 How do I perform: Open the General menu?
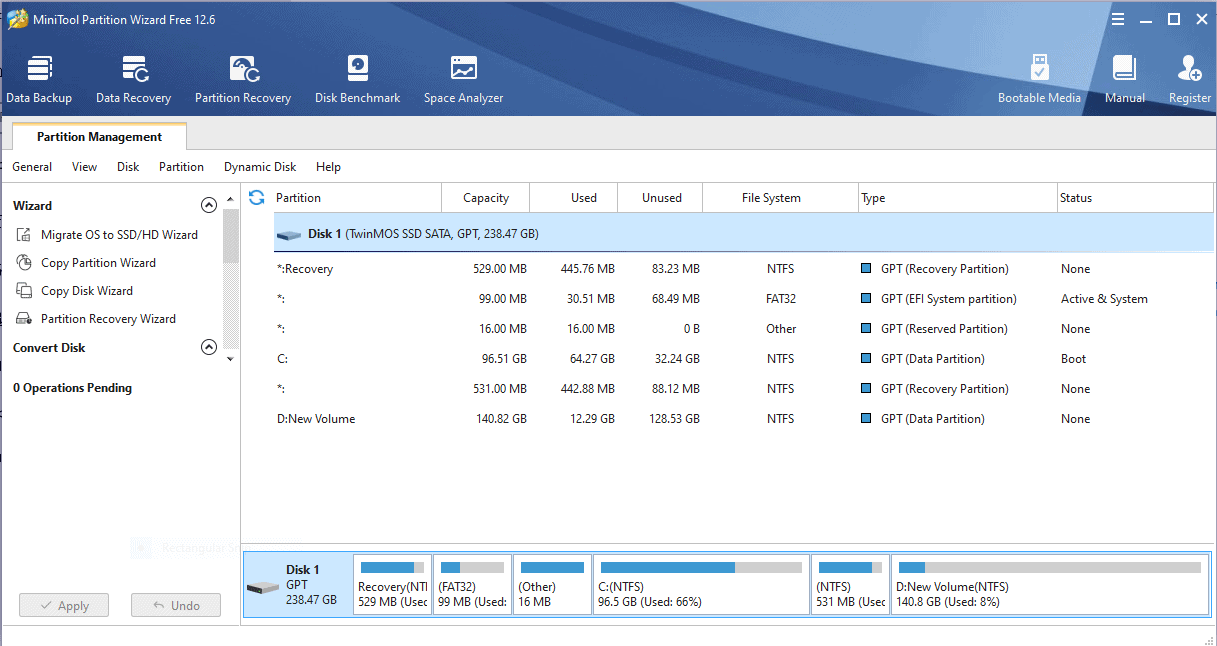click(x=32, y=167)
